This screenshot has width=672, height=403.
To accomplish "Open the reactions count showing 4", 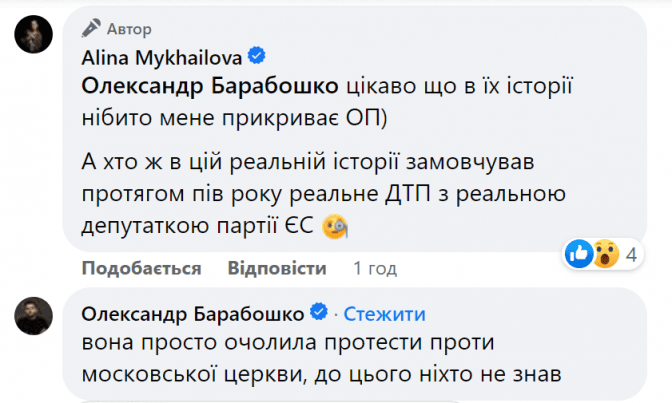I will (x=632, y=255).
